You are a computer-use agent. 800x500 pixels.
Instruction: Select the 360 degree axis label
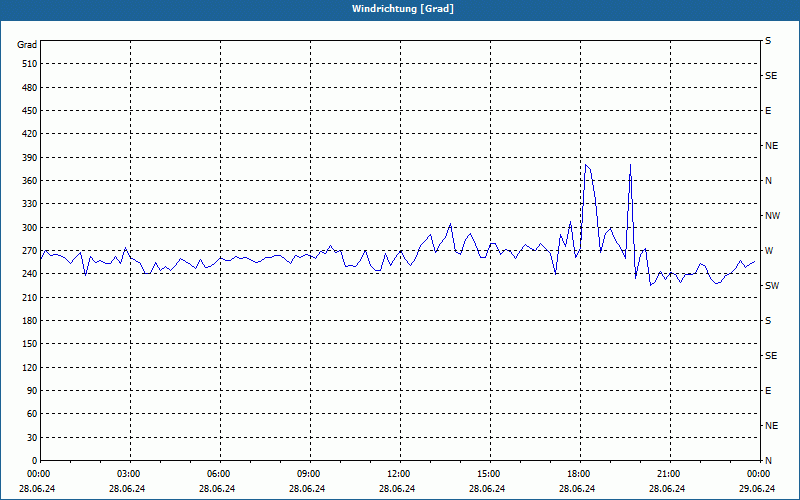pos(30,181)
